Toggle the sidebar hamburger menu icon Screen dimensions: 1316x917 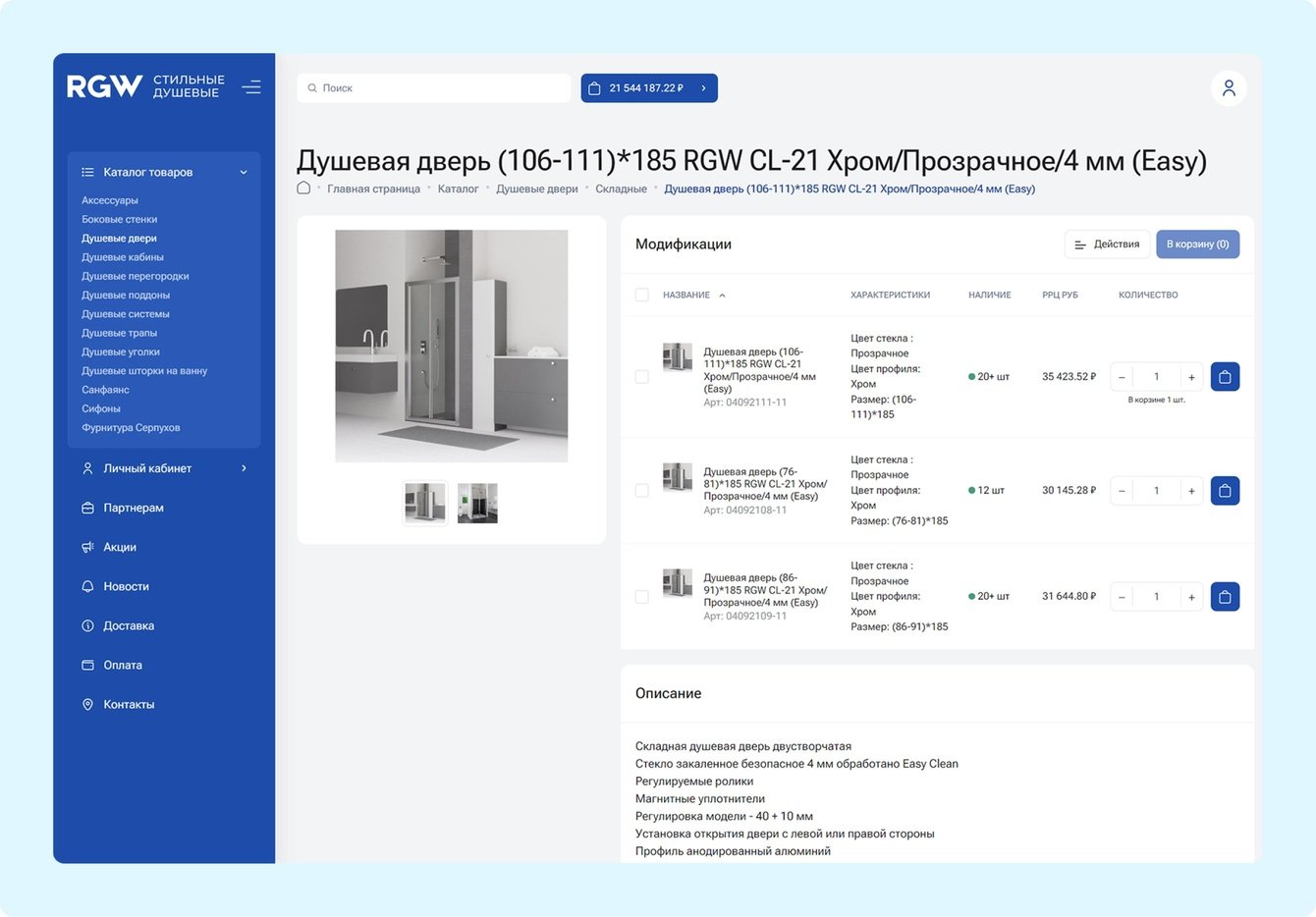251,86
